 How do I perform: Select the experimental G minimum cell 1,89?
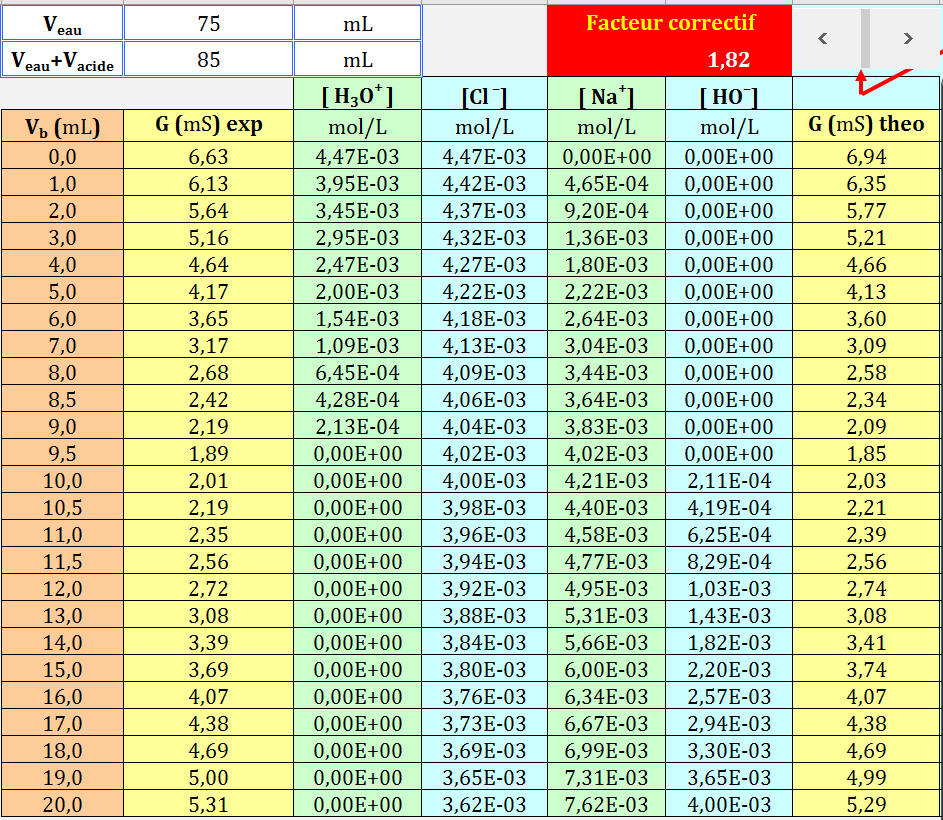(208, 453)
